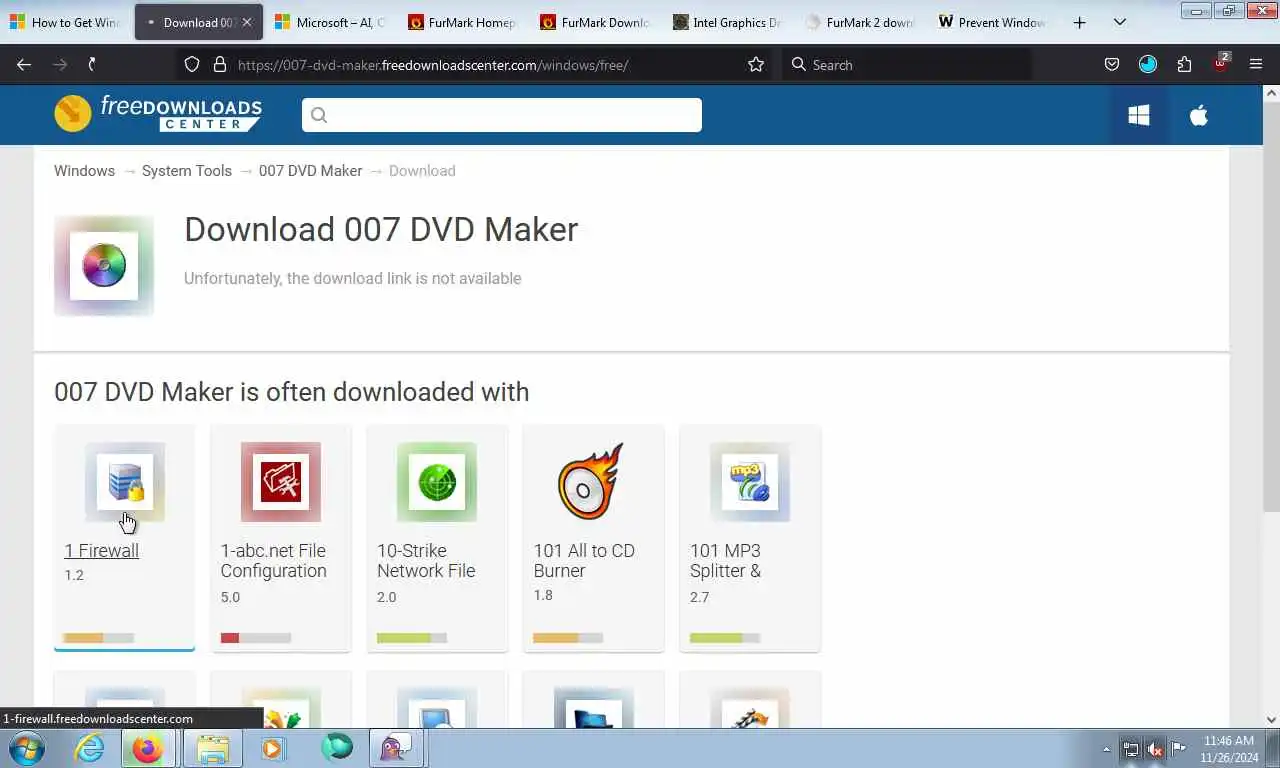
Task: Click the 10-Strike Network File rating bar
Action: [412, 638]
